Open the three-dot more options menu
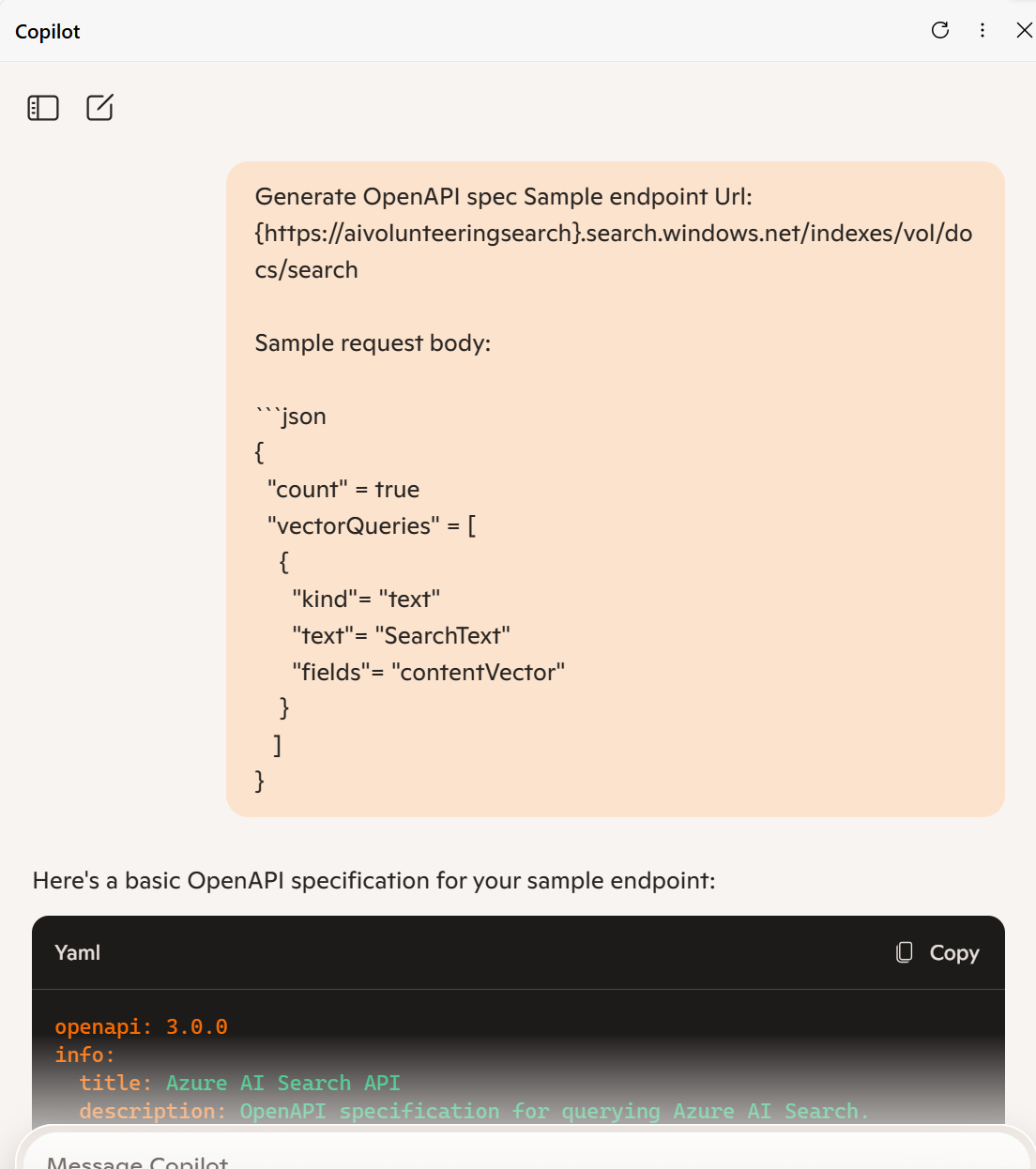 coord(983,30)
